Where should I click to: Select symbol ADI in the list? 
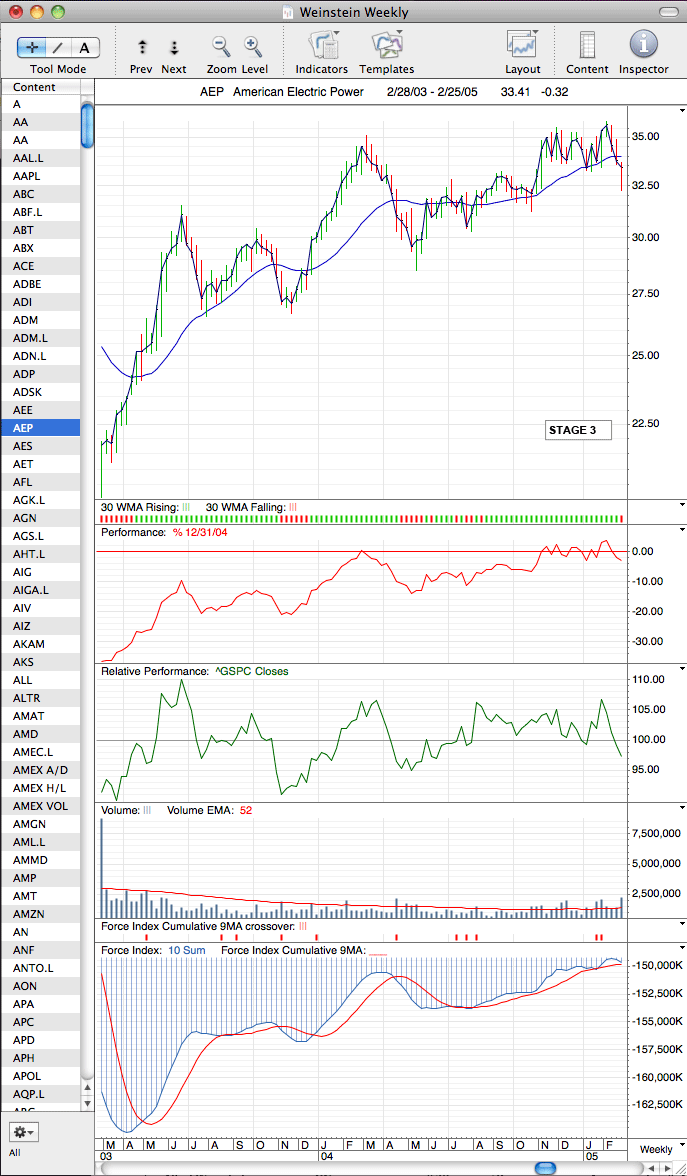[x=40, y=302]
